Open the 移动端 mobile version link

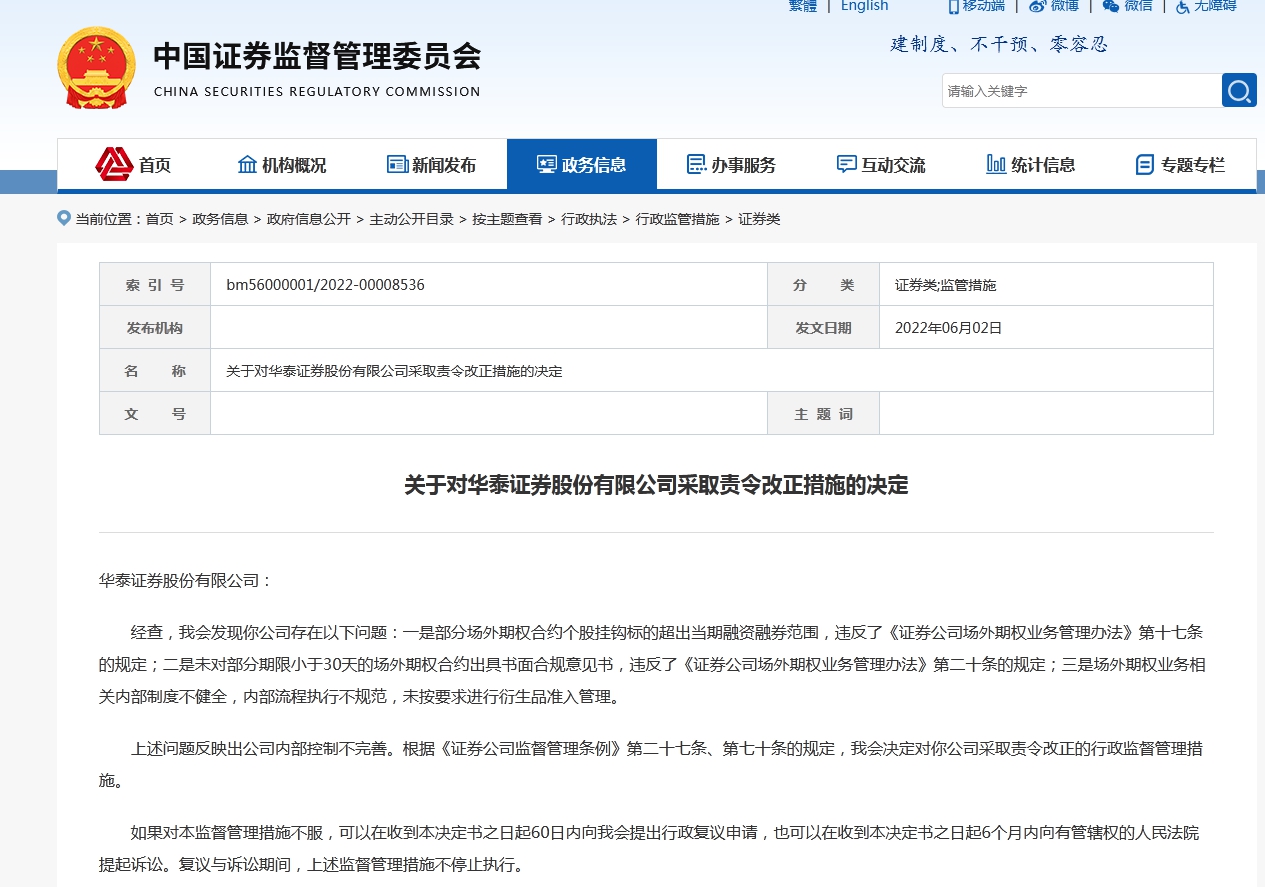click(976, 6)
